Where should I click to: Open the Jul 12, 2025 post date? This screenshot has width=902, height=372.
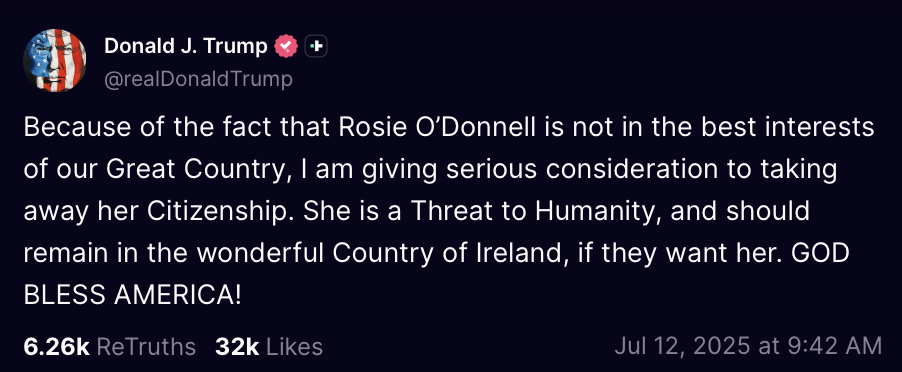(x=682, y=346)
